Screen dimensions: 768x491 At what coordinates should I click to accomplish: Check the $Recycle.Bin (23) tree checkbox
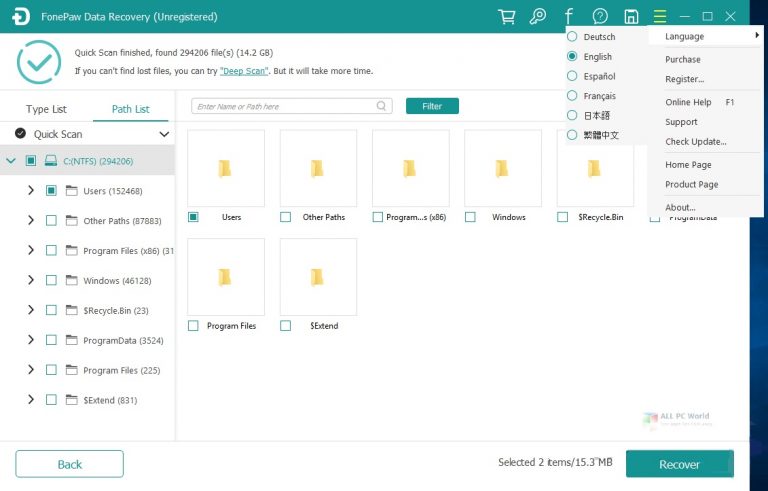[51, 310]
